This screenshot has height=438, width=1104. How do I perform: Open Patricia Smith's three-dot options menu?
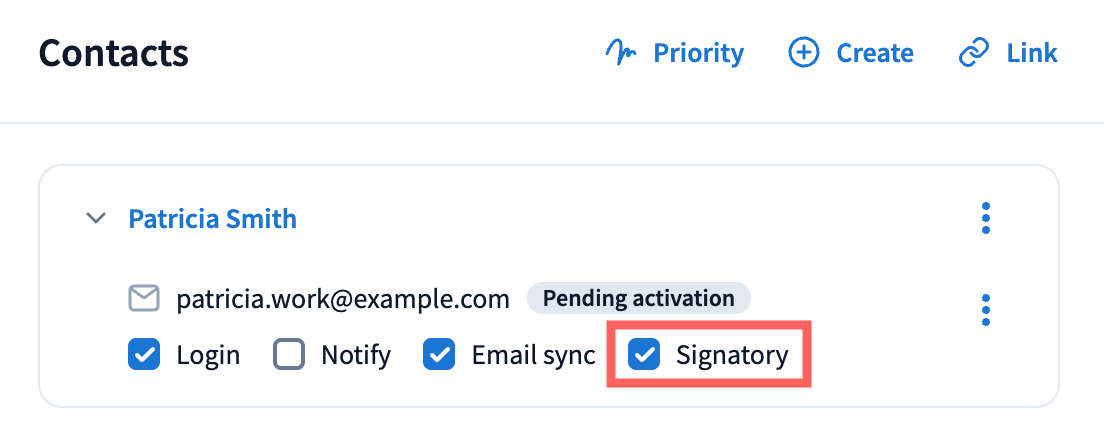point(986,218)
